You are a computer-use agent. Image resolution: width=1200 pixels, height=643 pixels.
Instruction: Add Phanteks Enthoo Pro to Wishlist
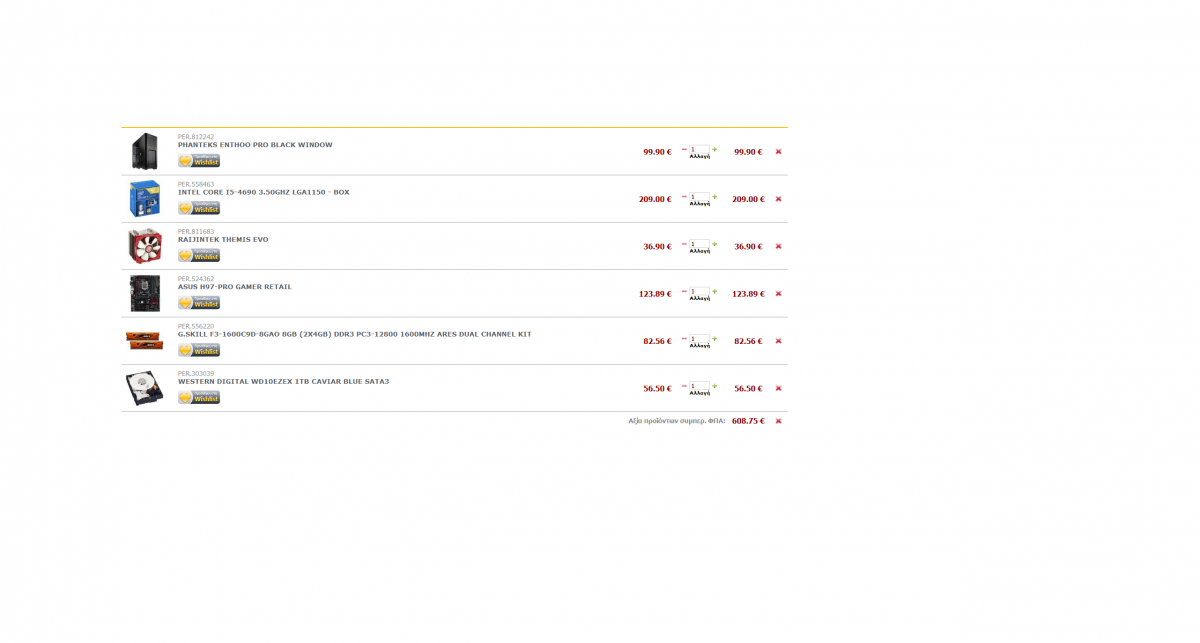199,161
